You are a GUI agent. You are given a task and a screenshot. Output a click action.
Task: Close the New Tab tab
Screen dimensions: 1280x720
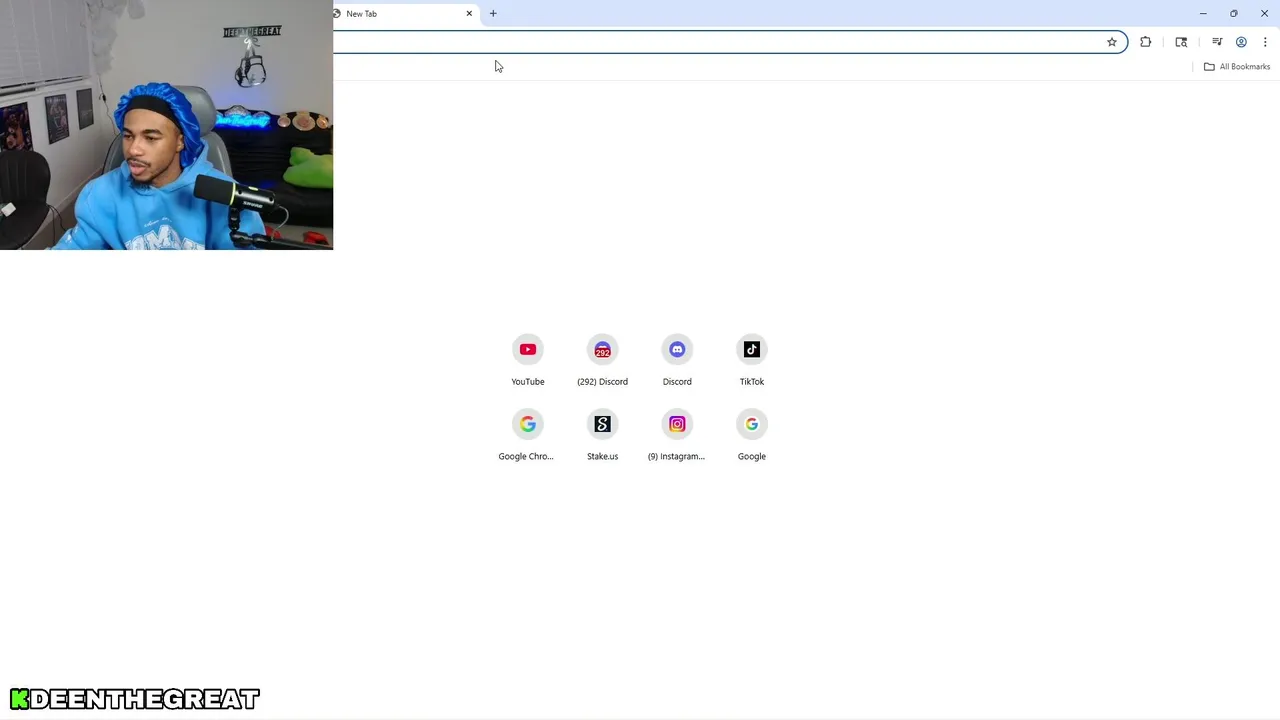469,14
